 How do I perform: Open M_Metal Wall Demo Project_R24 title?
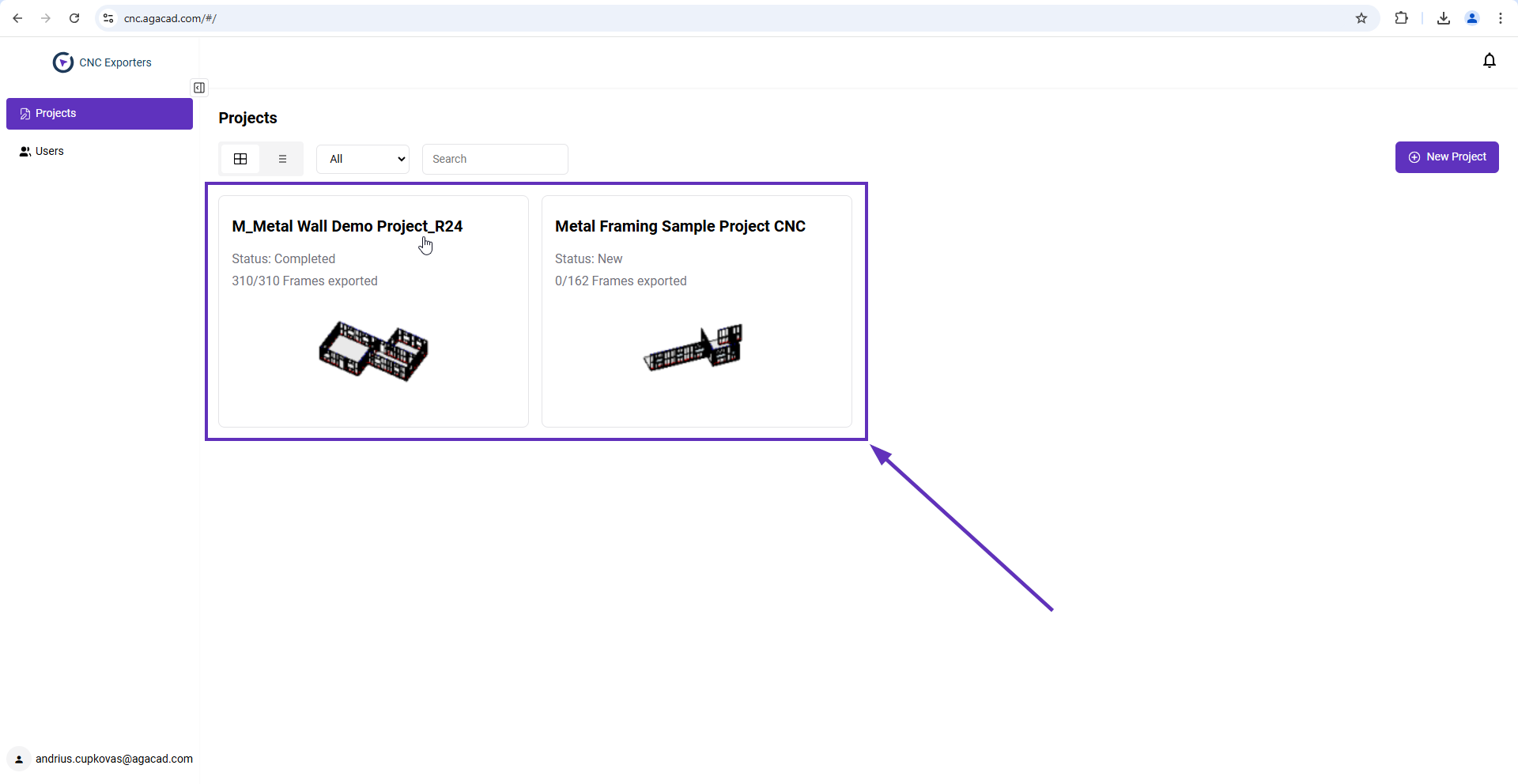pyautogui.click(x=347, y=226)
